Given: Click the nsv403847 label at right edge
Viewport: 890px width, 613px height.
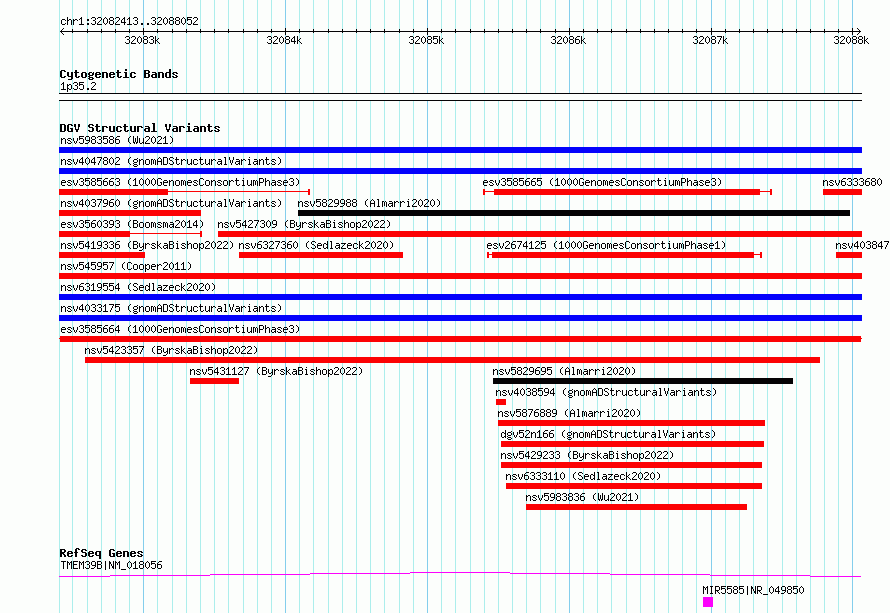Looking at the screenshot, I should tap(862, 245).
